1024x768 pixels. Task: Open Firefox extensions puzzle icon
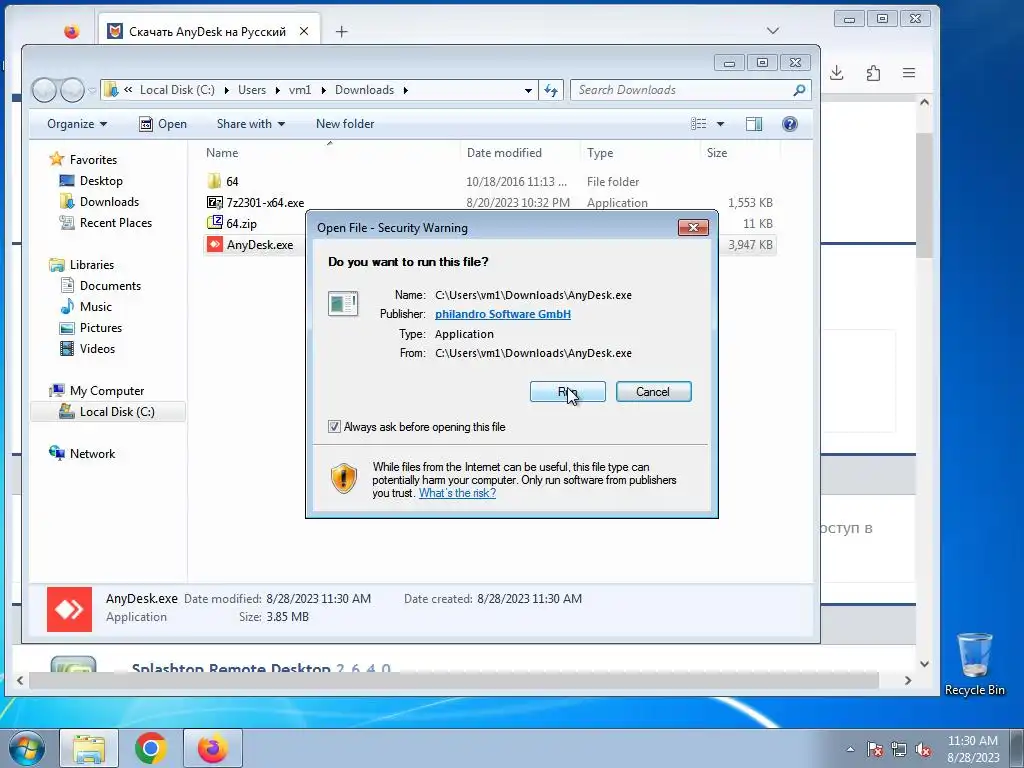[873, 72]
